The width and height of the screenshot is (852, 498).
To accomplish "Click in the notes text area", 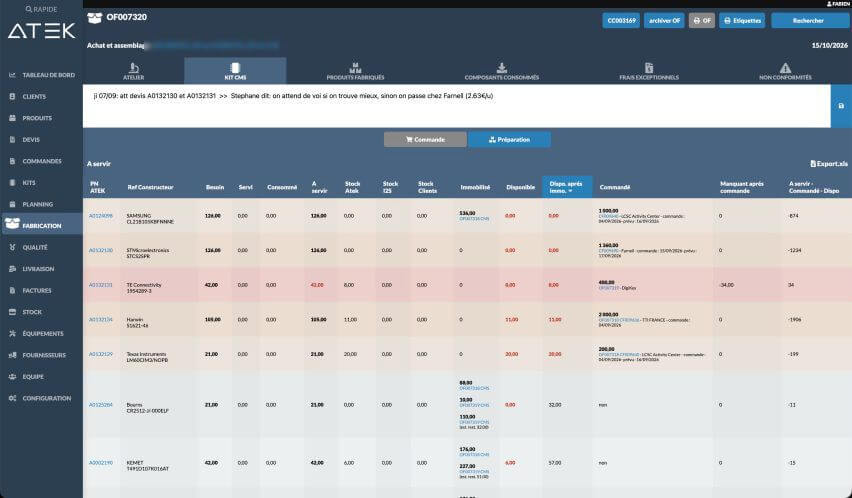I will click(456, 106).
